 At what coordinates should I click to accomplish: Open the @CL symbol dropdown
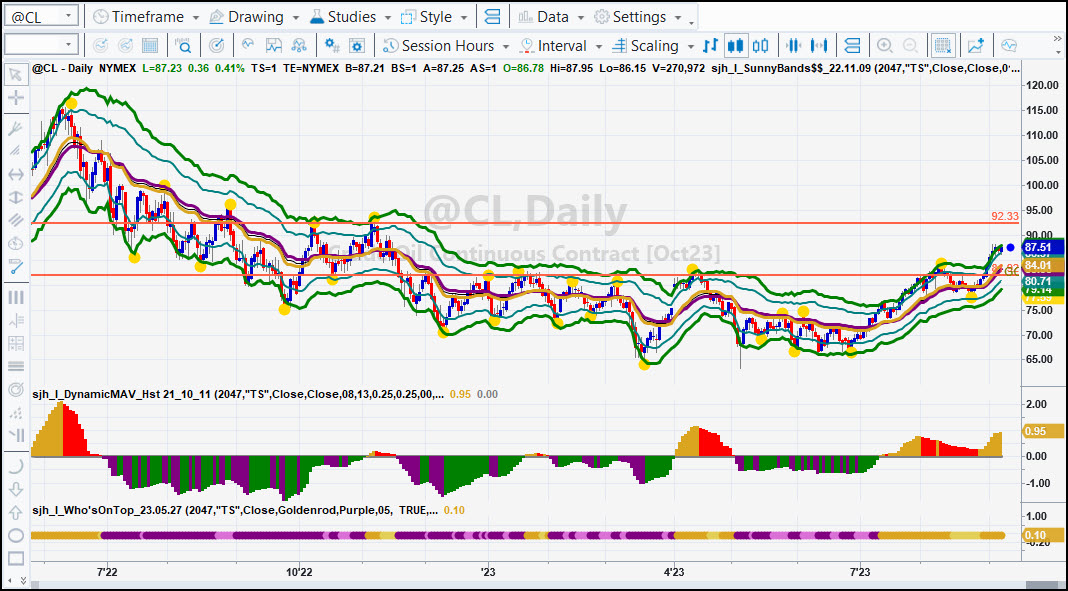(68, 16)
